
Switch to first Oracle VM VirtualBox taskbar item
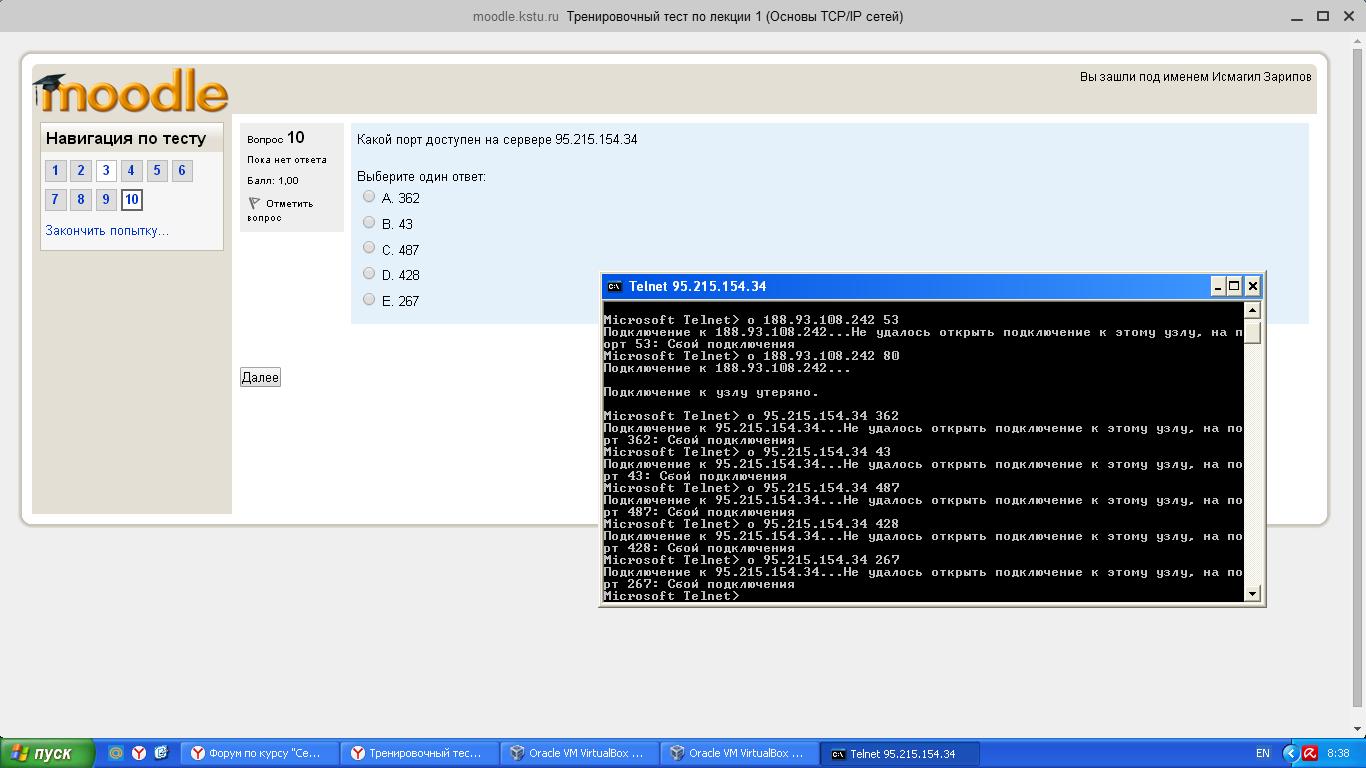[x=580, y=754]
